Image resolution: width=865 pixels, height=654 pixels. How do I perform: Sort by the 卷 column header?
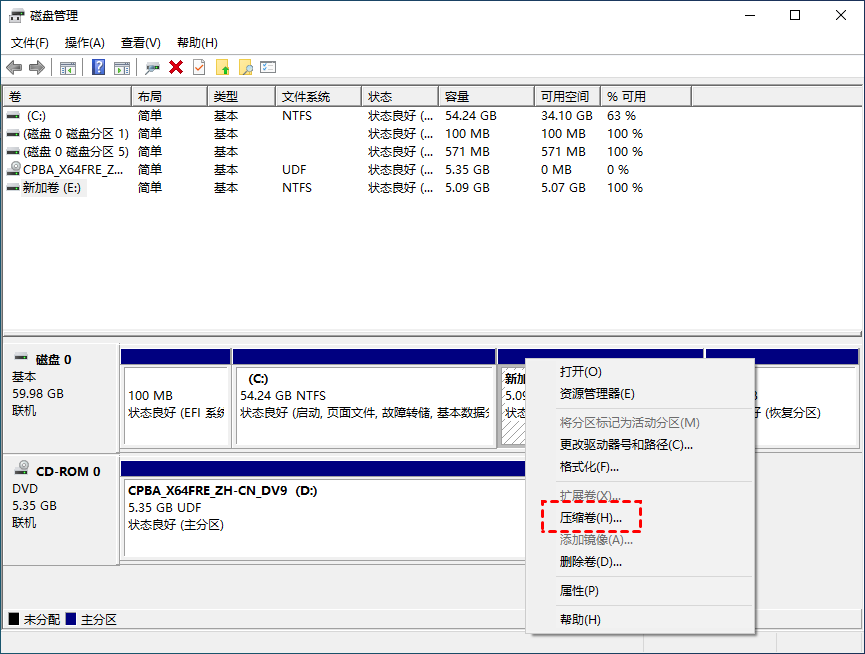click(67, 97)
